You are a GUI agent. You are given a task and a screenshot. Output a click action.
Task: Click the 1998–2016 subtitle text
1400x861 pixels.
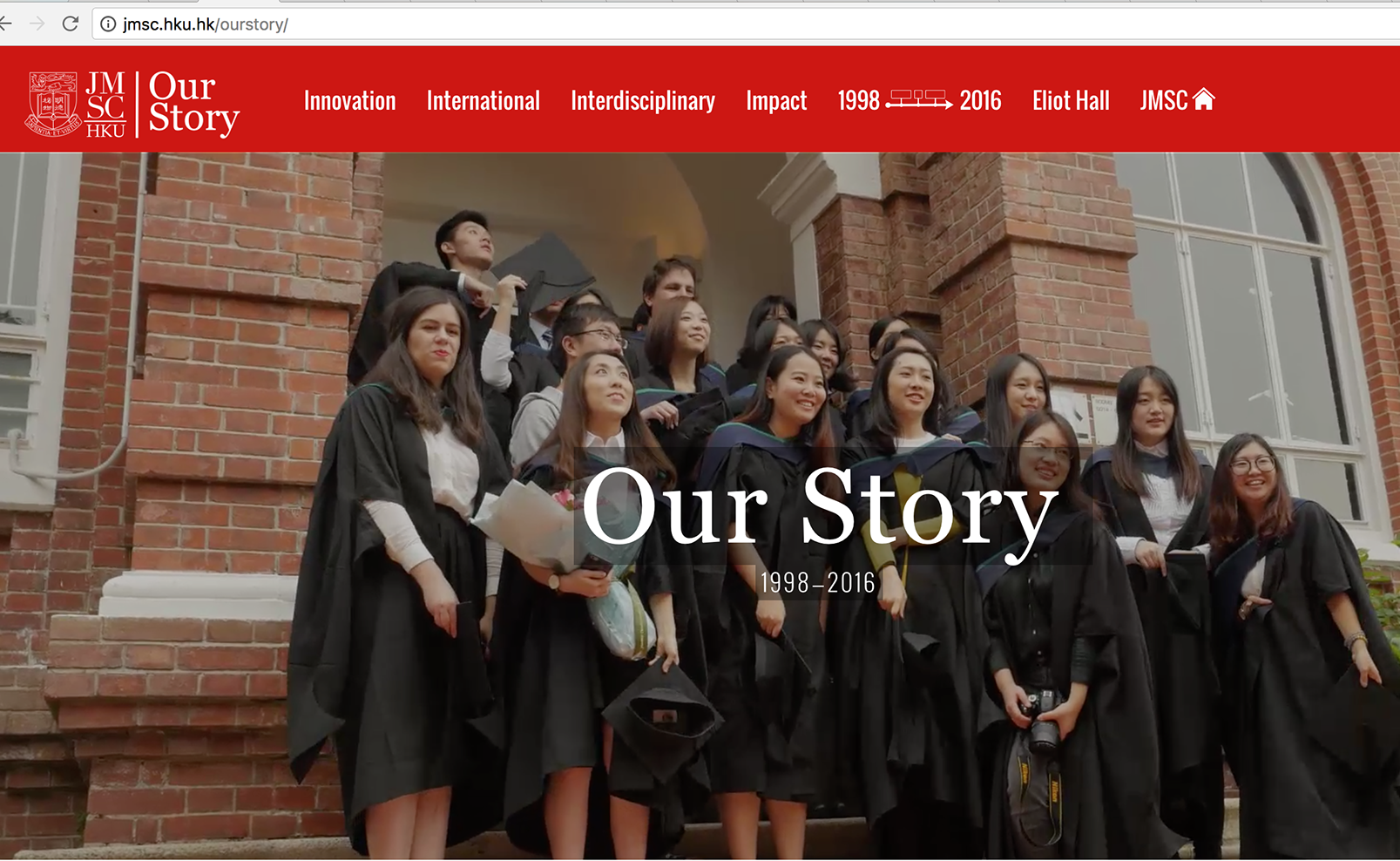point(817,583)
